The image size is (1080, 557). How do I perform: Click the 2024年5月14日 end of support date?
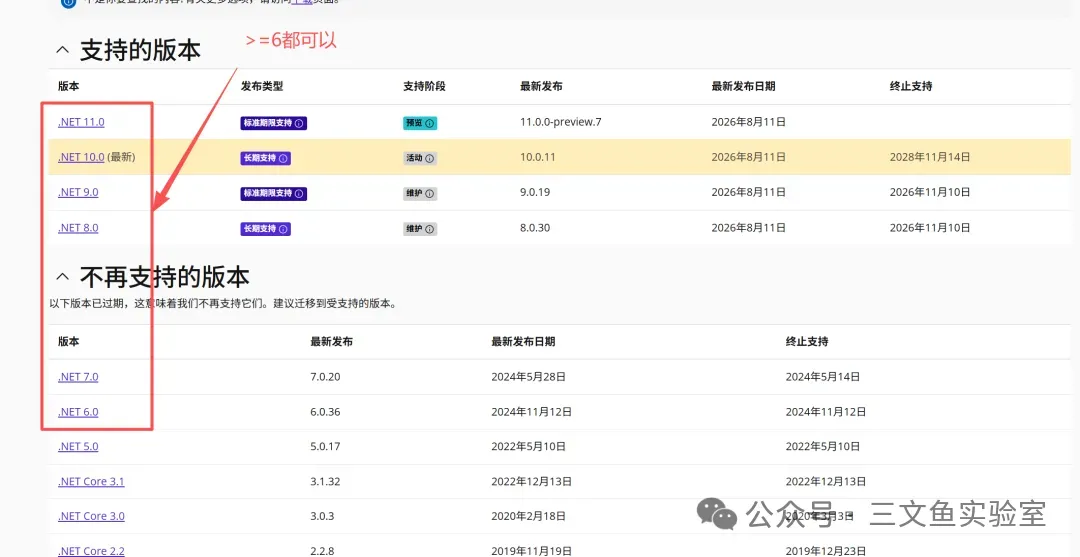[x=823, y=377]
